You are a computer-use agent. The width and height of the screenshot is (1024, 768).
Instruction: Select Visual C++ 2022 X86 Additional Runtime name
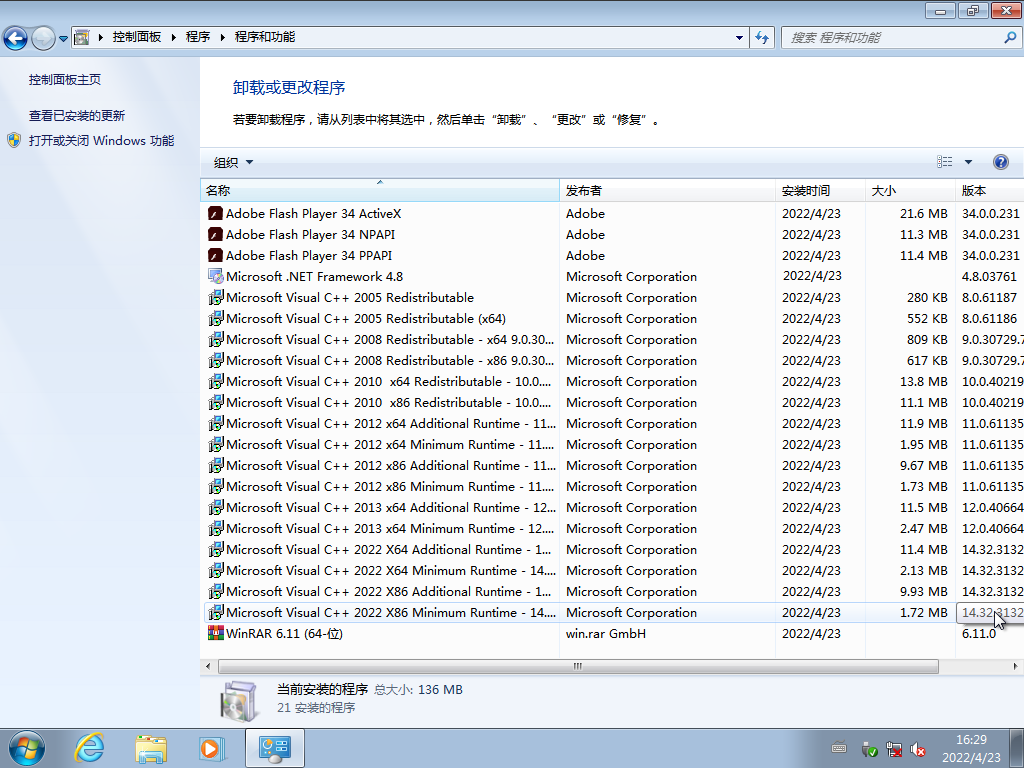[389, 592]
